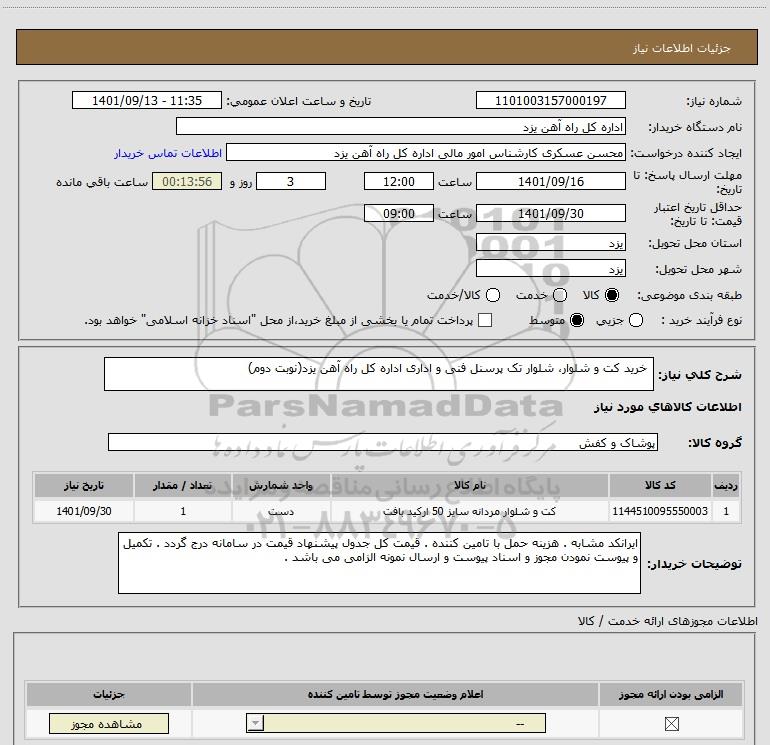Choose the جزیی purchase type radio
This screenshot has height=745, width=770.
(x=635, y=321)
